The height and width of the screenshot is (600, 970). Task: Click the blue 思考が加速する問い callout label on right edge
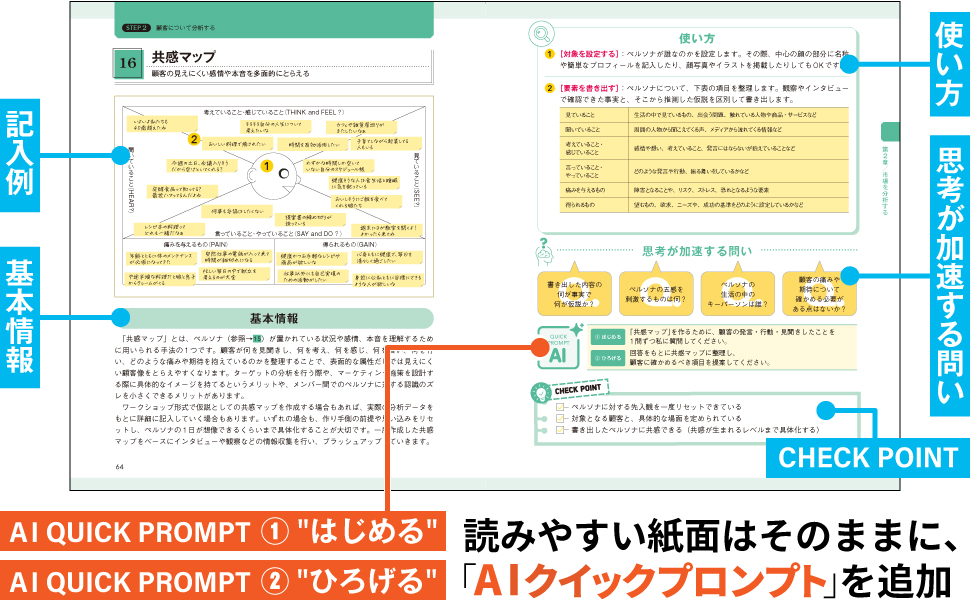click(950, 276)
